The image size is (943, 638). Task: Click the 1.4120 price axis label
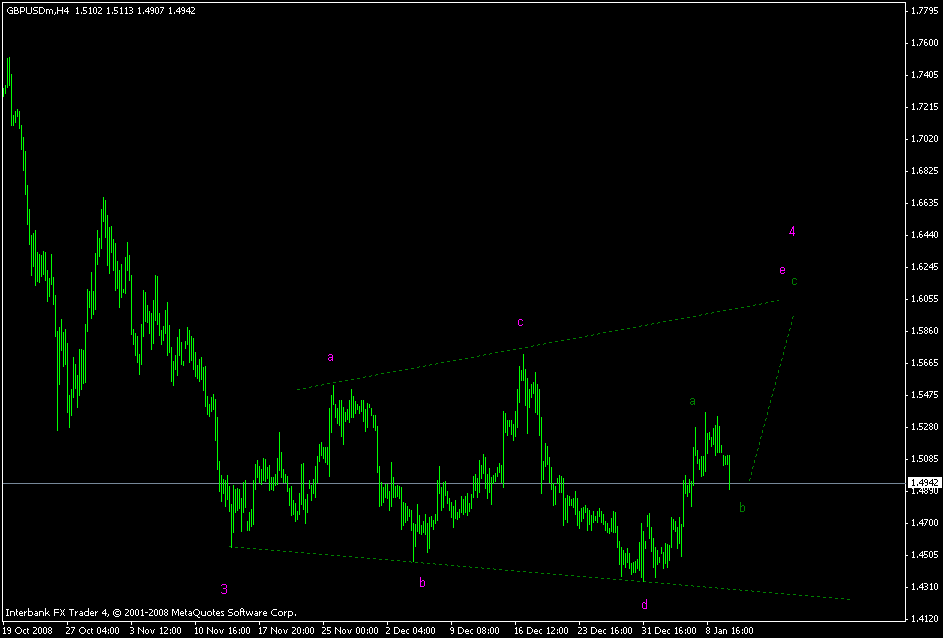924,618
